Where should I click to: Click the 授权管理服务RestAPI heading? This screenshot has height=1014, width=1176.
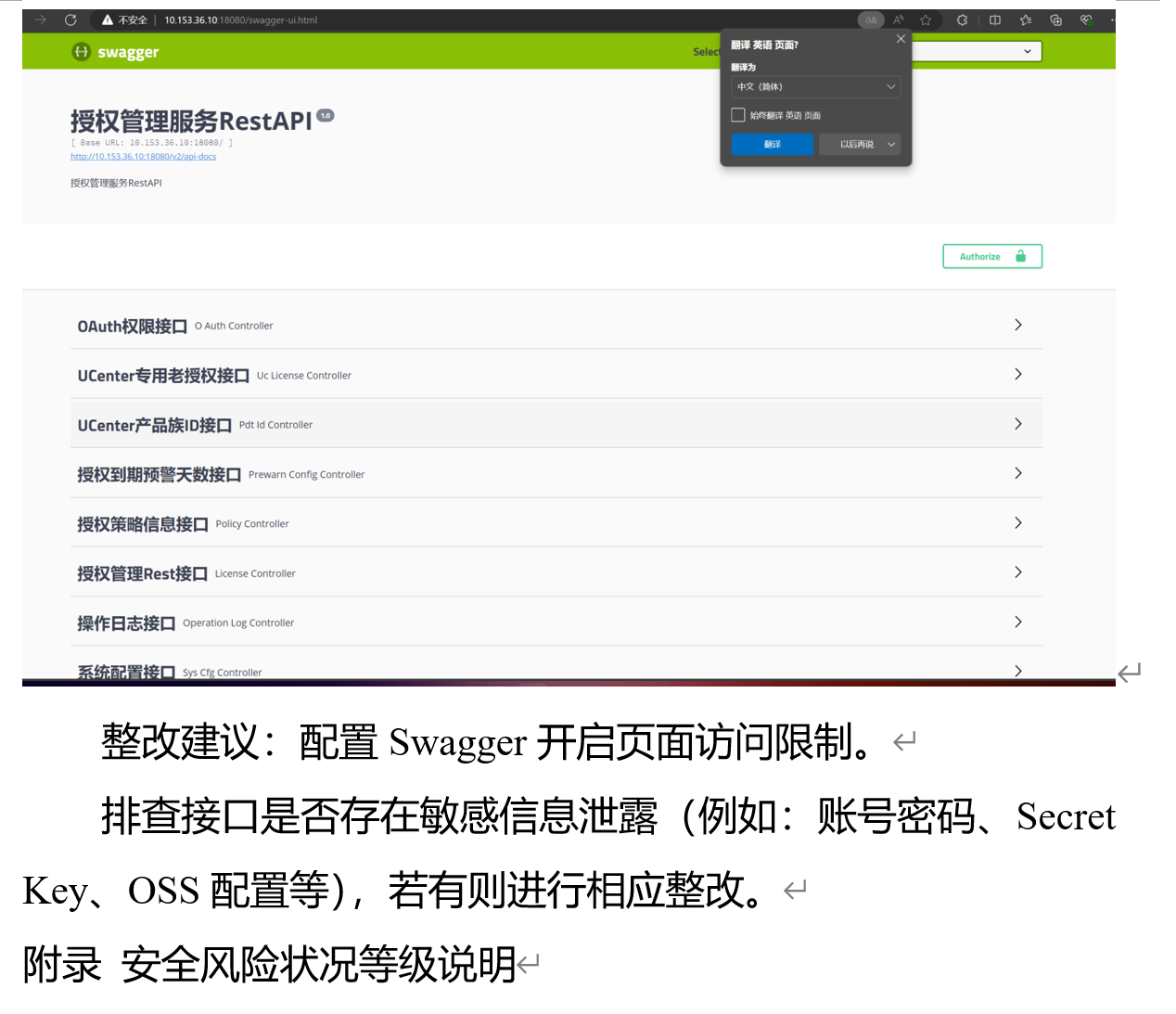(191, 122)
